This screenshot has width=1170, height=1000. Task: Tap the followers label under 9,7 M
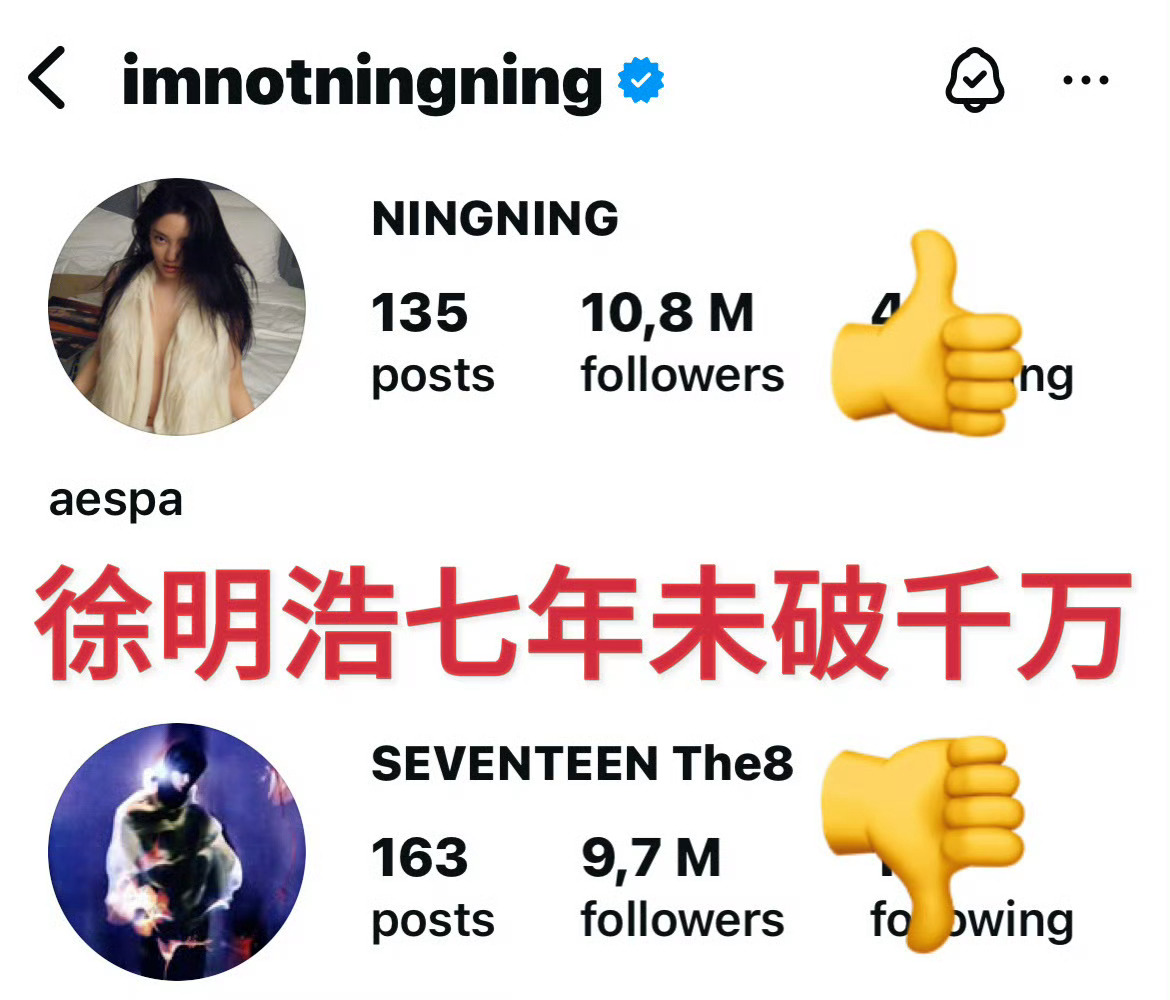[x=682, y=919]
